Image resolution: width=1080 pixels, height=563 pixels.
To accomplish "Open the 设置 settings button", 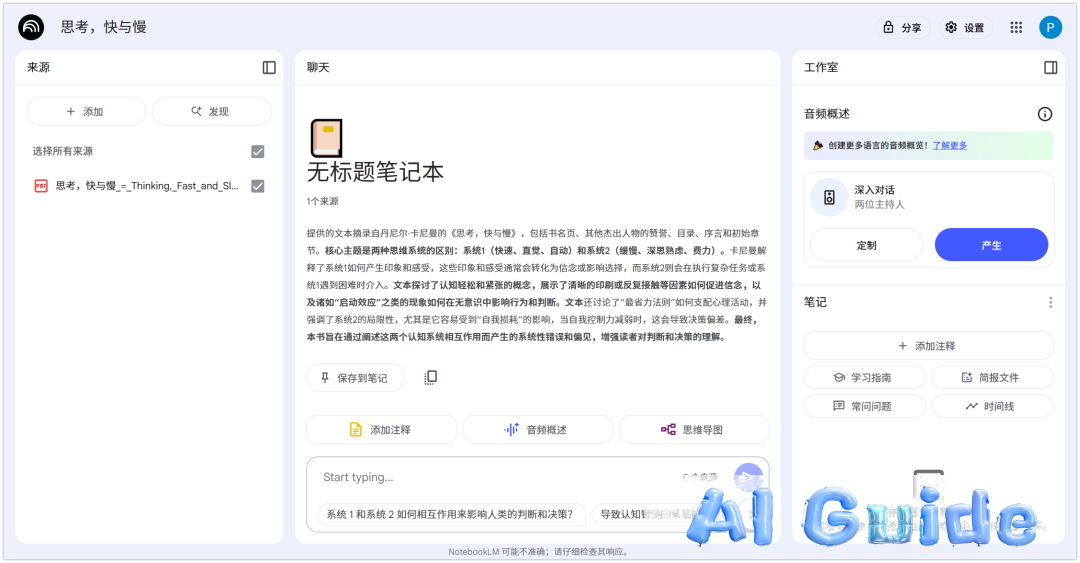I will coord(966,28).
